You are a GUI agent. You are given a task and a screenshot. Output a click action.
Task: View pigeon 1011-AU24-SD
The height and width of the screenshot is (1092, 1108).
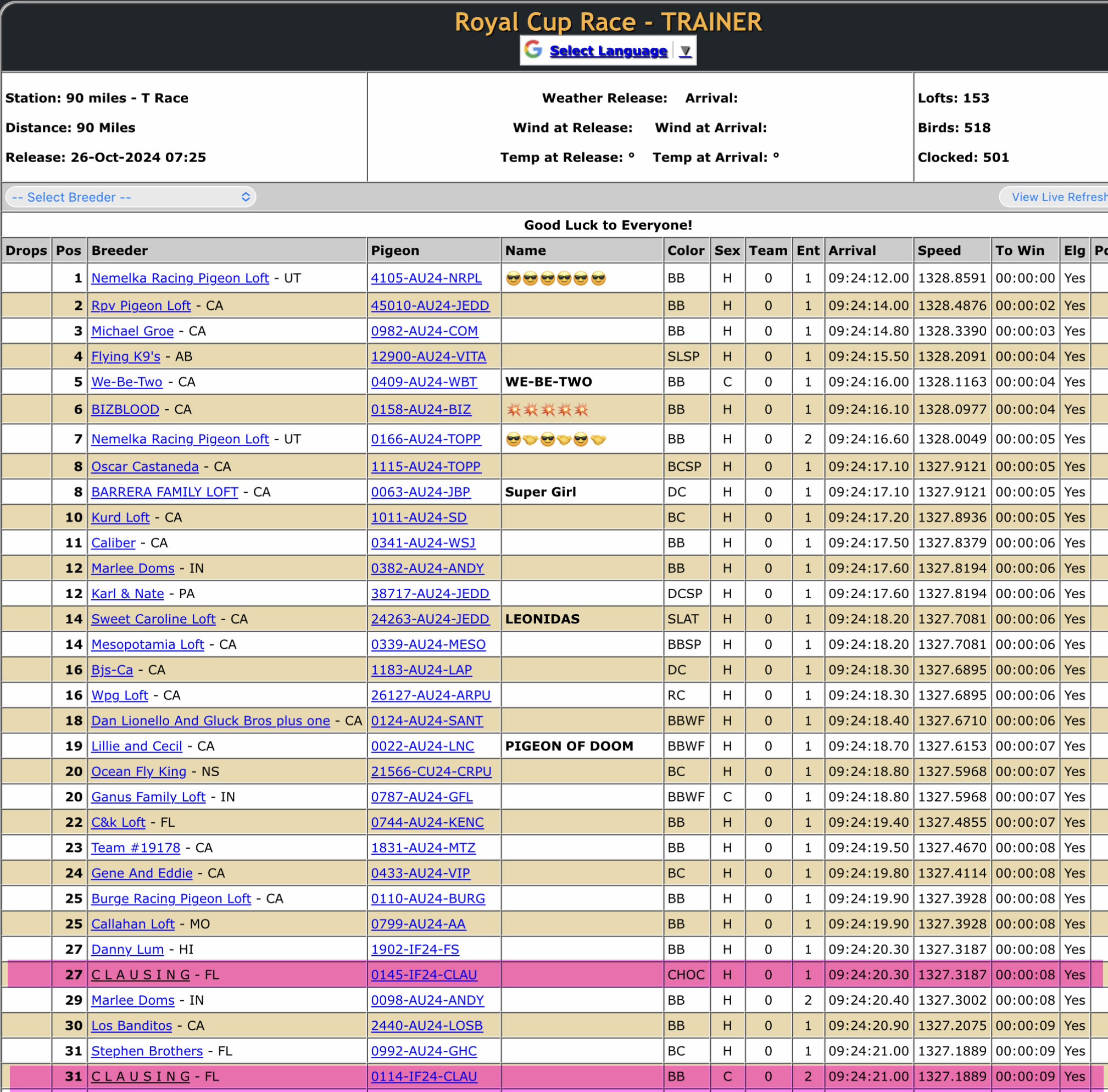[419, 517]
